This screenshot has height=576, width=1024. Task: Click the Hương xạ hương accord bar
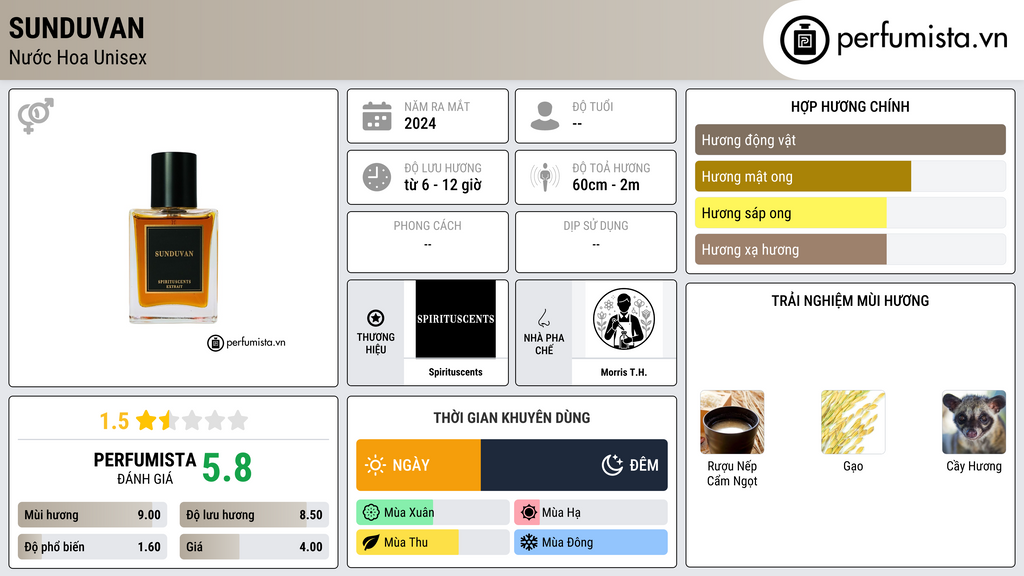coord(850,249)
